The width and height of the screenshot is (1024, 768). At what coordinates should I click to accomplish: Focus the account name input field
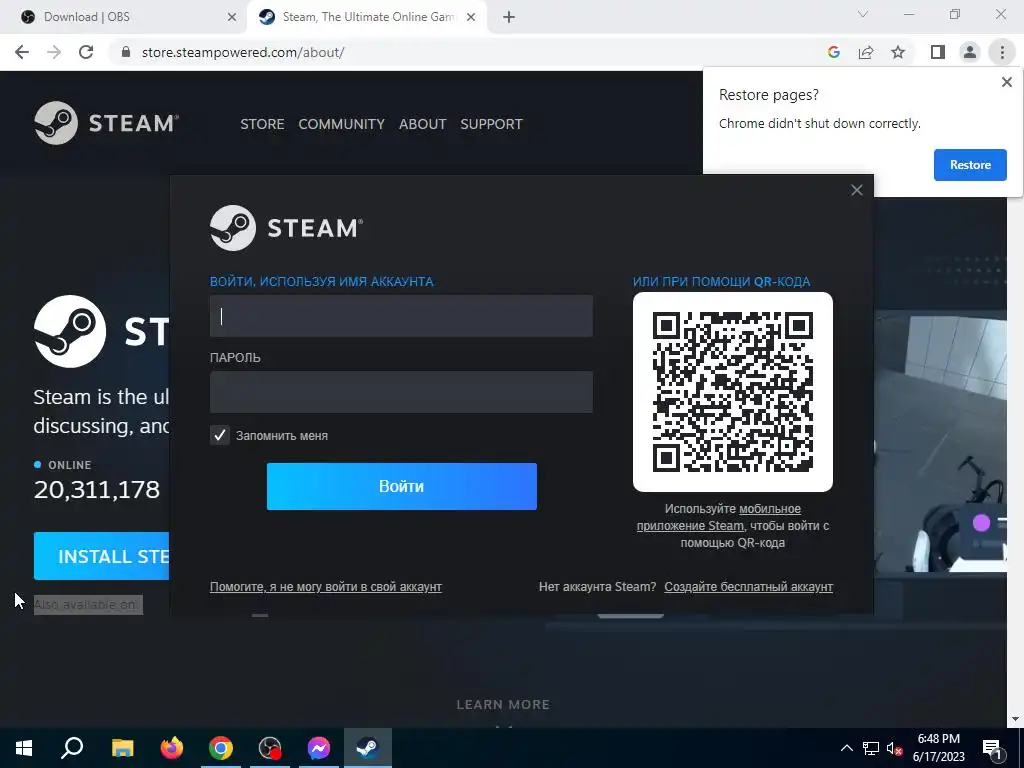click(401, 316)
